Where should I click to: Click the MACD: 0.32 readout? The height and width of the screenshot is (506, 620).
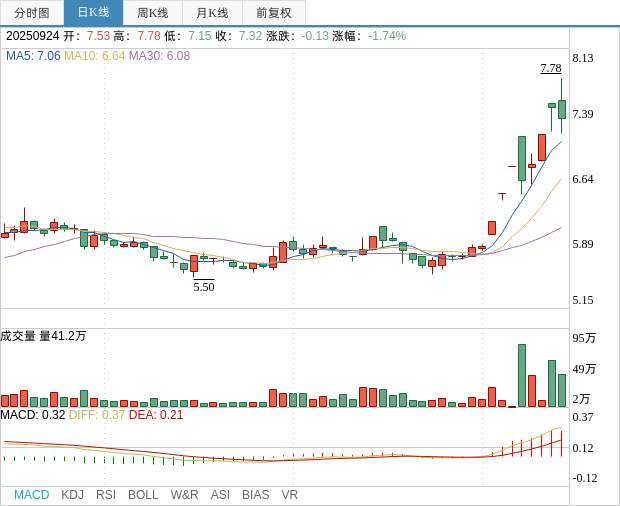click(33, 415)
